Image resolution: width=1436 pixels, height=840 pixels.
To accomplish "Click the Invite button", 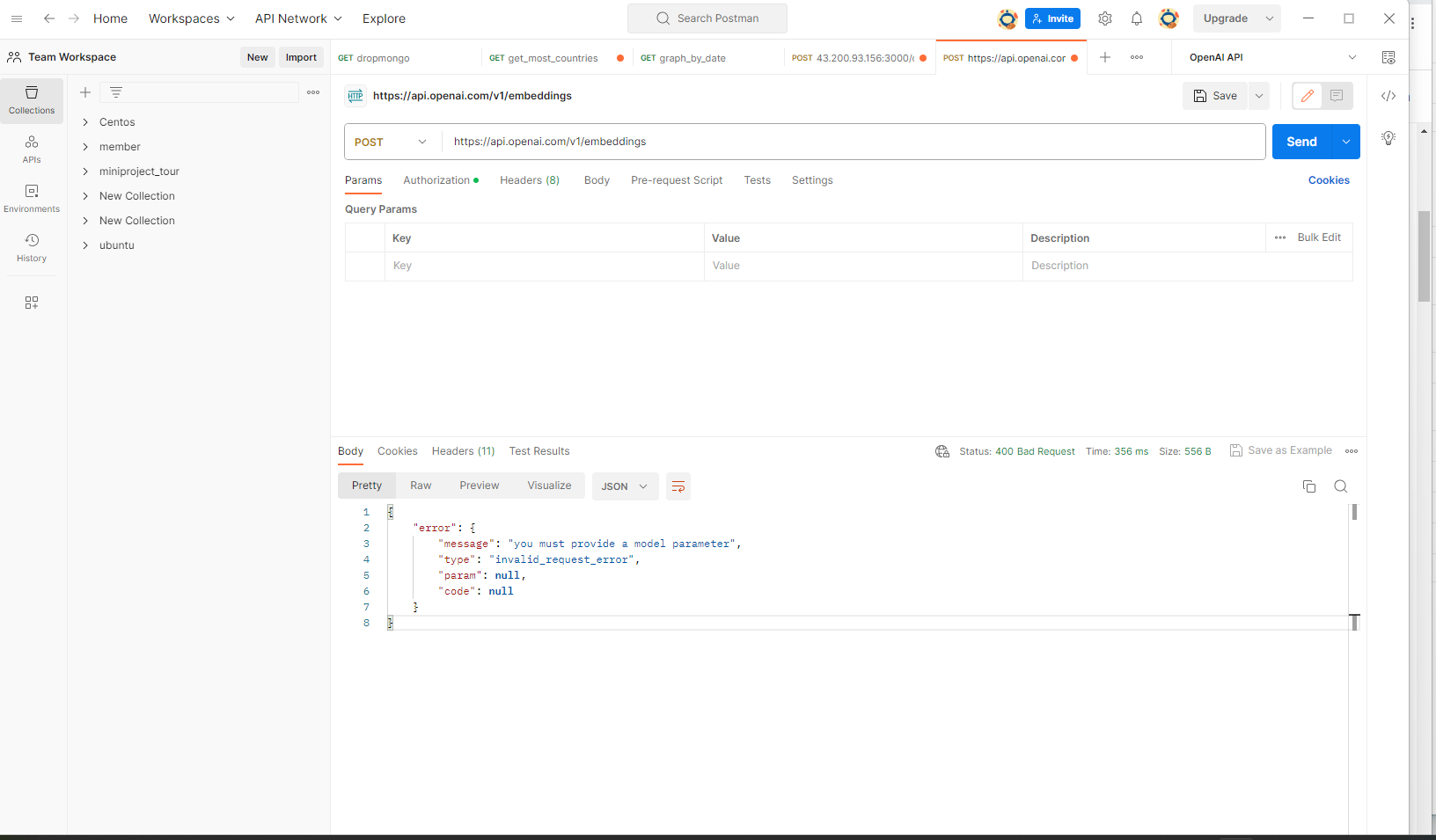I will click(1052, 18).
